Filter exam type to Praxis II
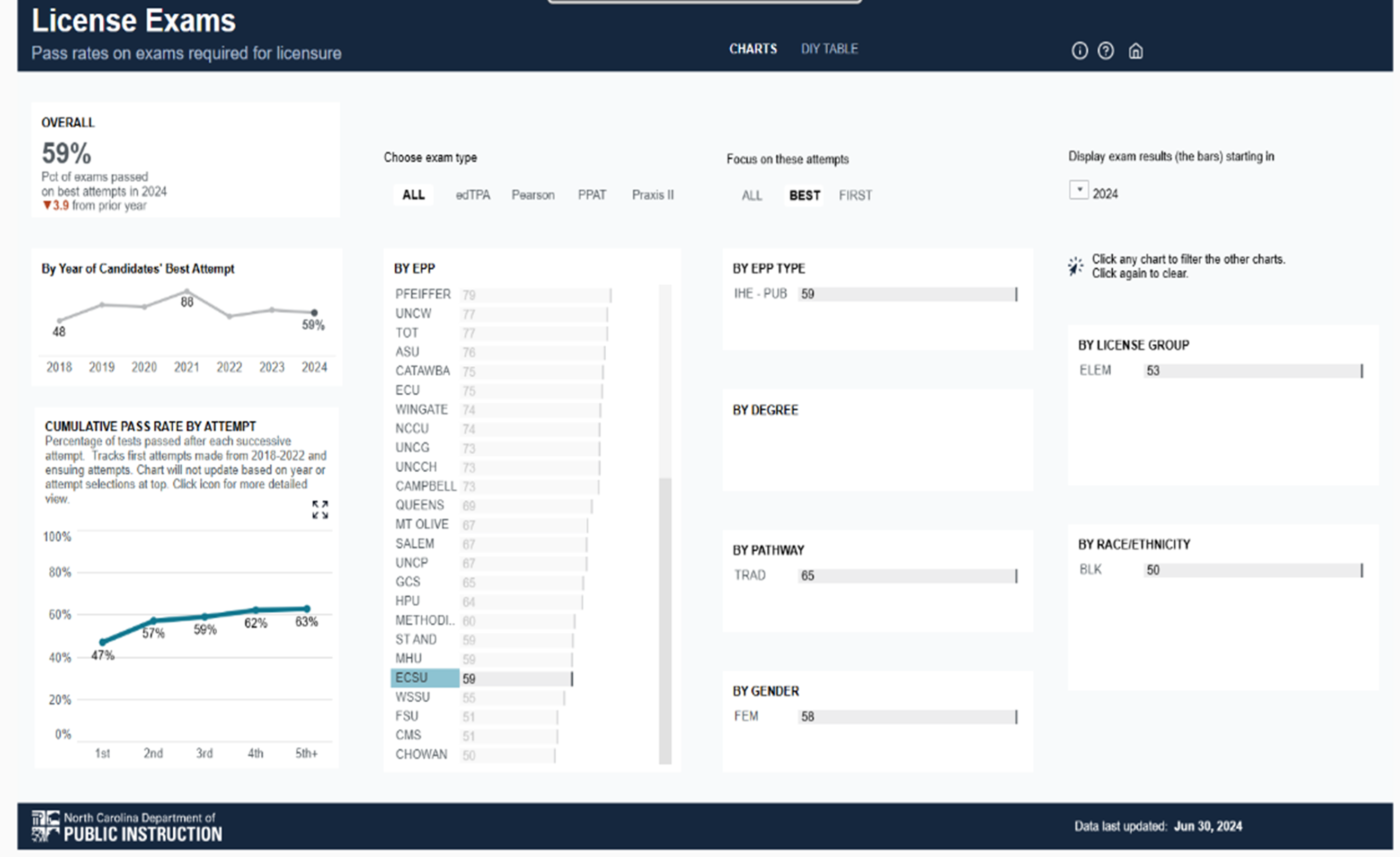This screenshot has height=857, width=1400. 652,195
